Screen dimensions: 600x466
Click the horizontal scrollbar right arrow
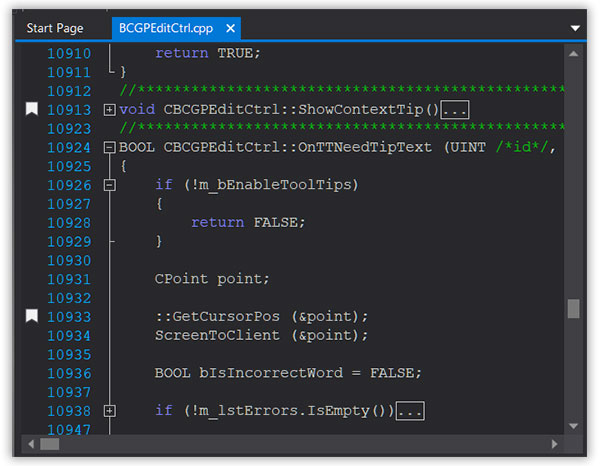(x=554, y=443)
